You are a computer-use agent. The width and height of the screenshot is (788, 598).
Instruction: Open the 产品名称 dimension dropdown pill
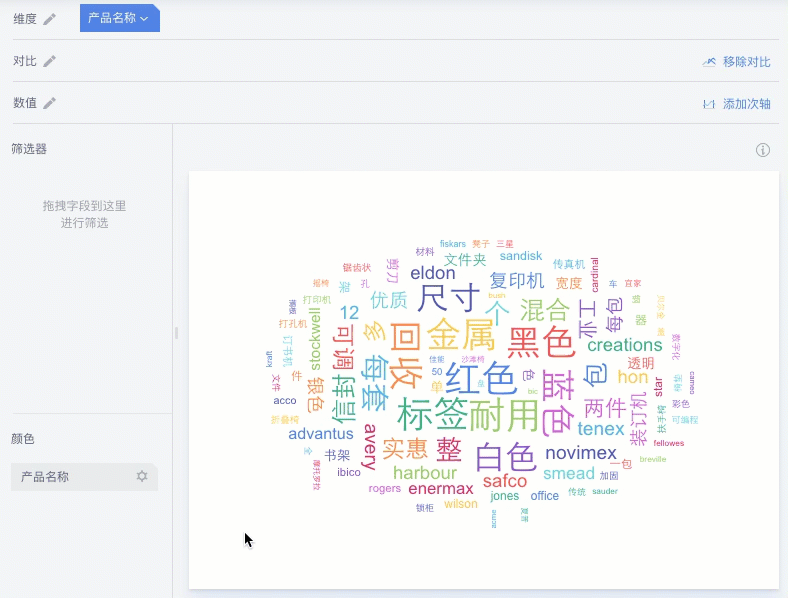point(120,18)
